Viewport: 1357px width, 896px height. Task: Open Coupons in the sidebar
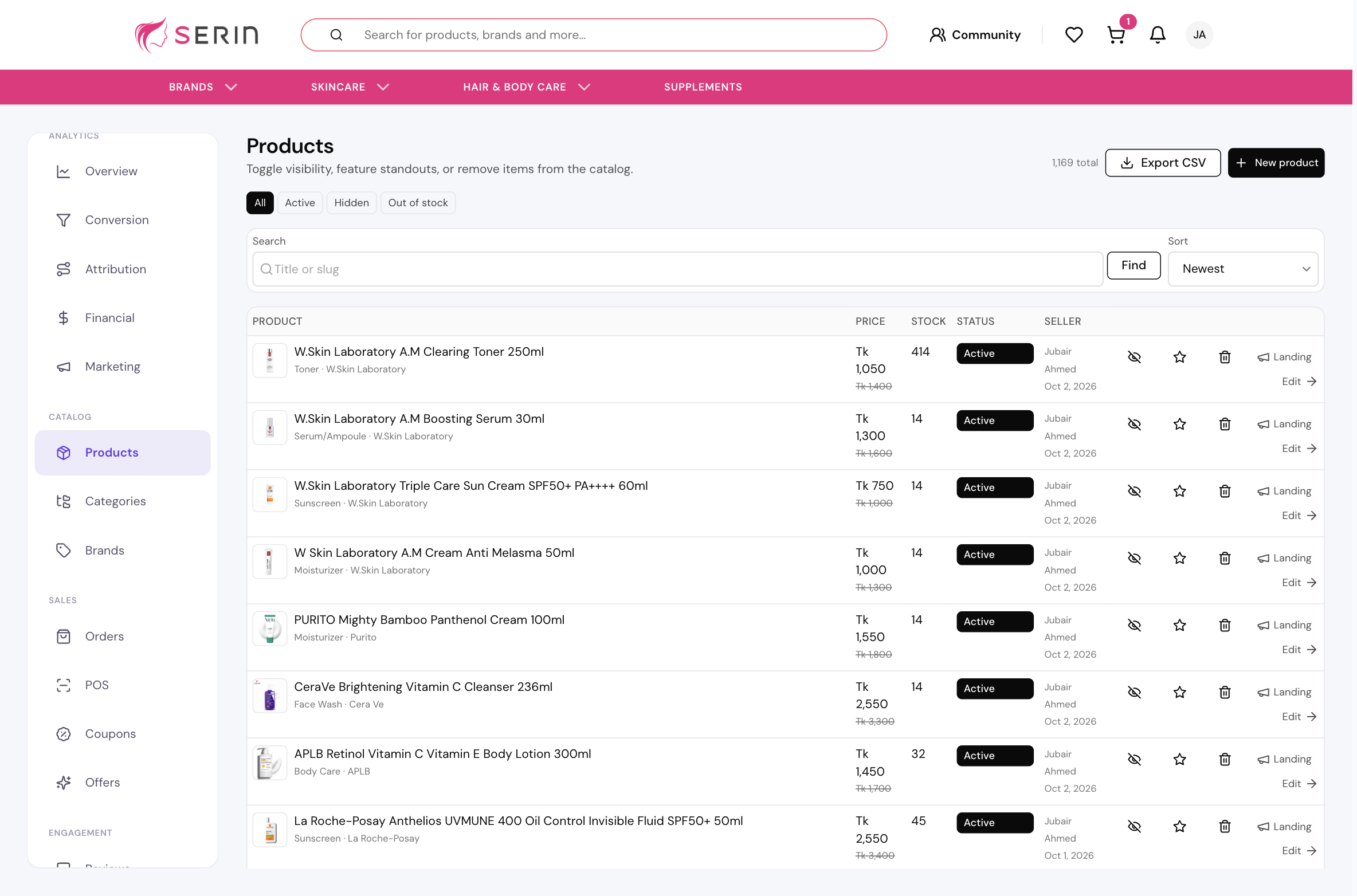[123, 734]
